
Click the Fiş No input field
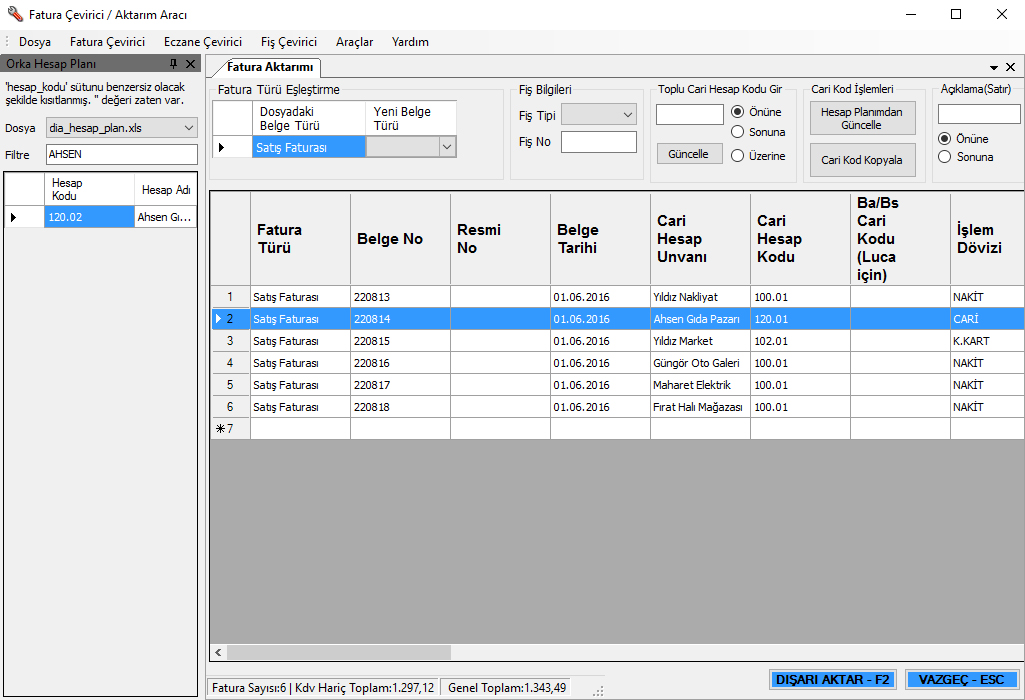[x=599, y=142]
